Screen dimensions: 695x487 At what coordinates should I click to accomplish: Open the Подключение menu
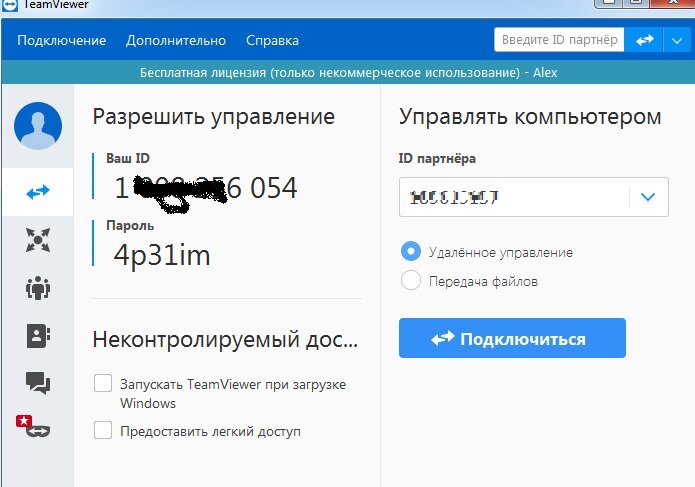click(62, 40)
